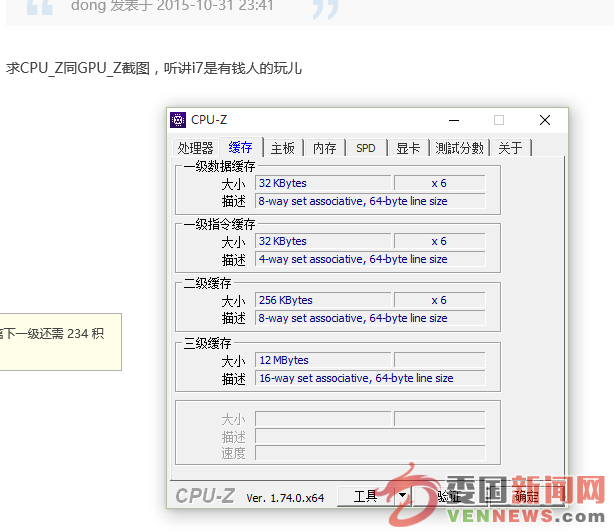
Task: Click the 工具 button
Action: (x=366, y=496)
